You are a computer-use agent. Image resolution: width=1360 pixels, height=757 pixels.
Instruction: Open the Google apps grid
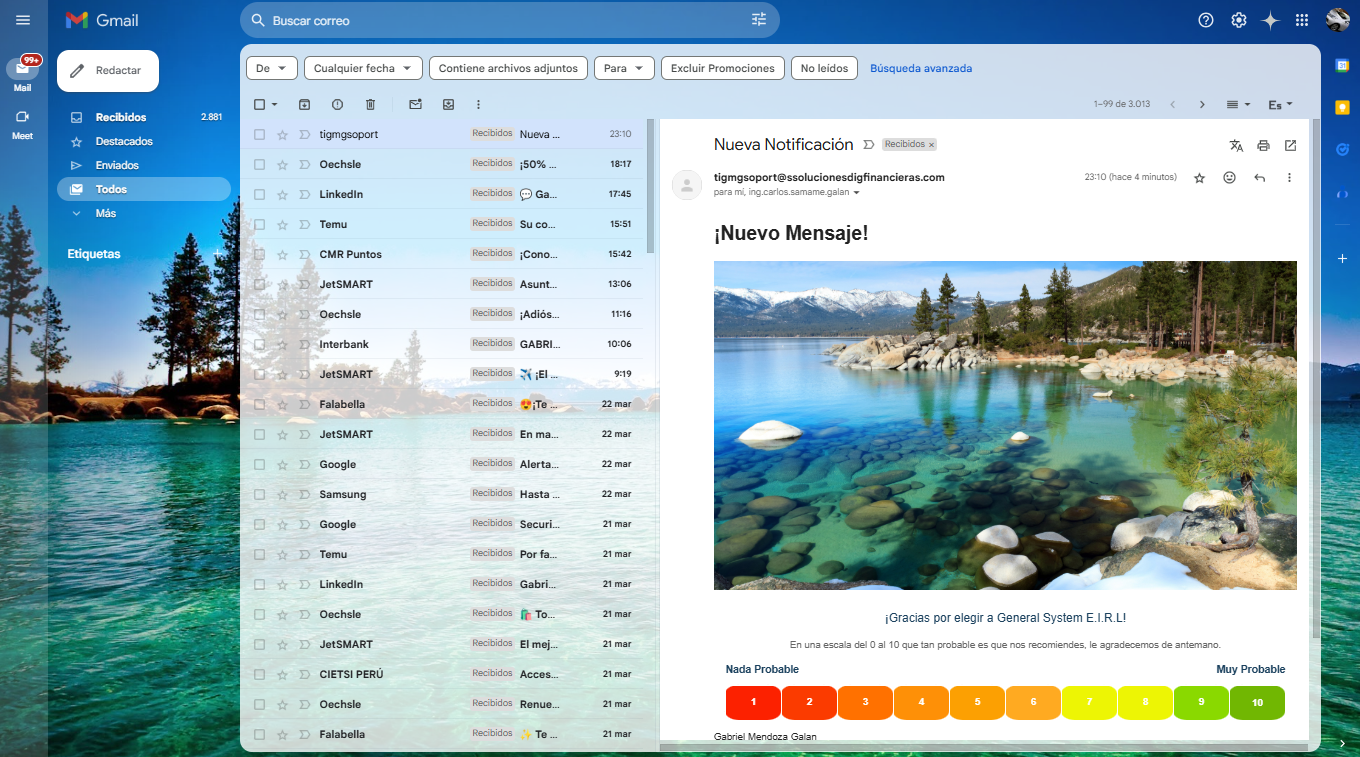1302,20
